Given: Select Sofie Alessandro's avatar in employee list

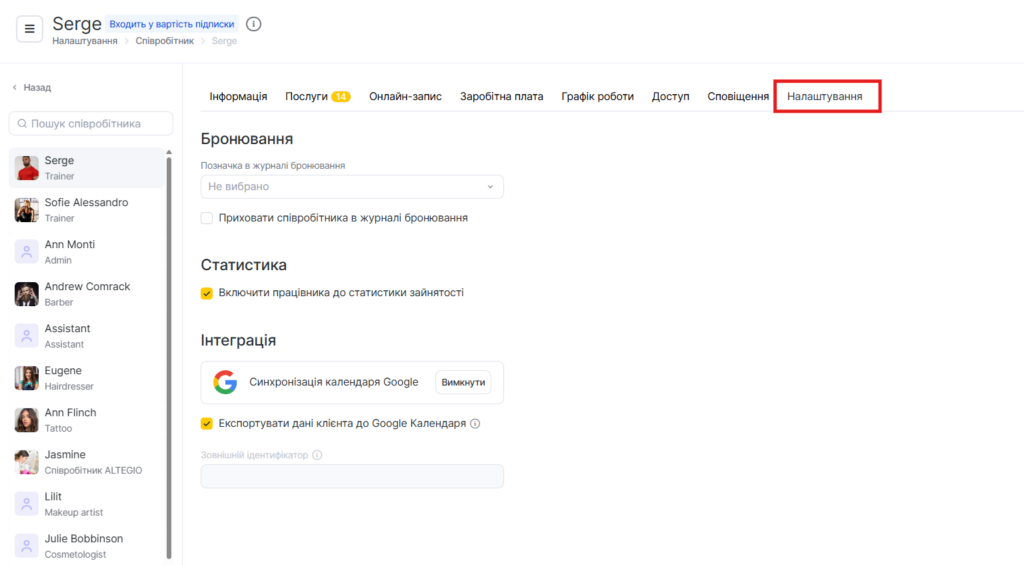Looking at the screenshot, I should click(27, 210).
